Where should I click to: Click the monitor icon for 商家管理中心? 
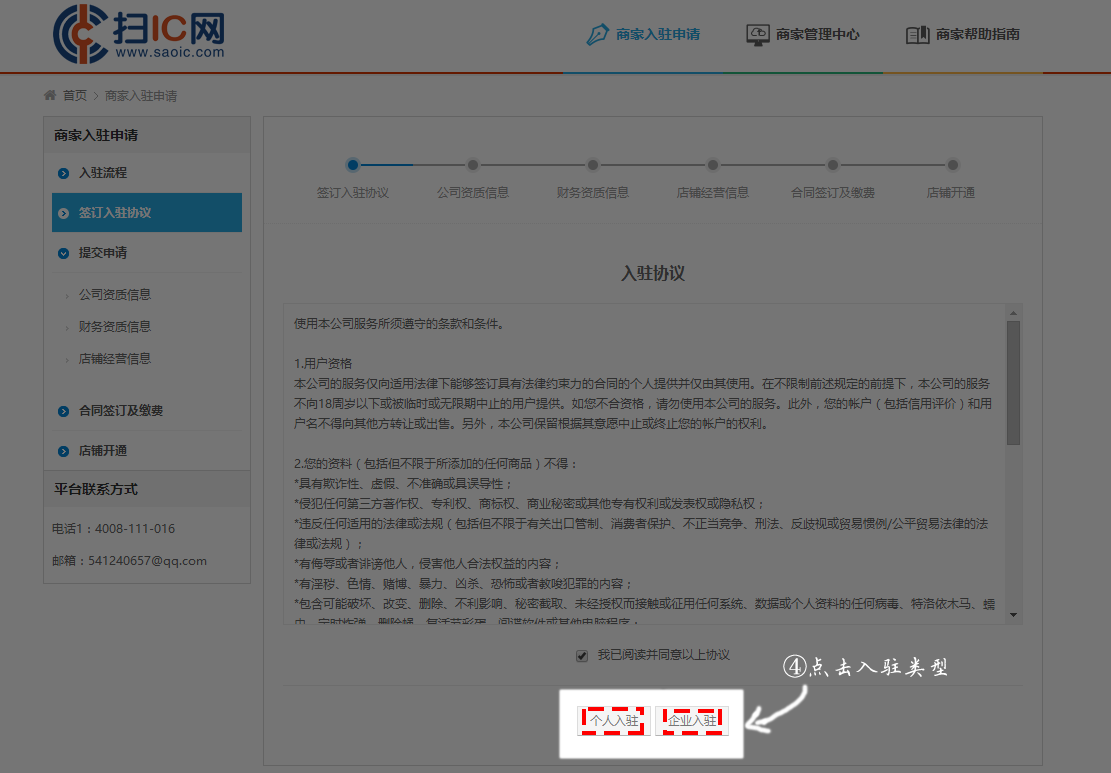click(758, 34)
